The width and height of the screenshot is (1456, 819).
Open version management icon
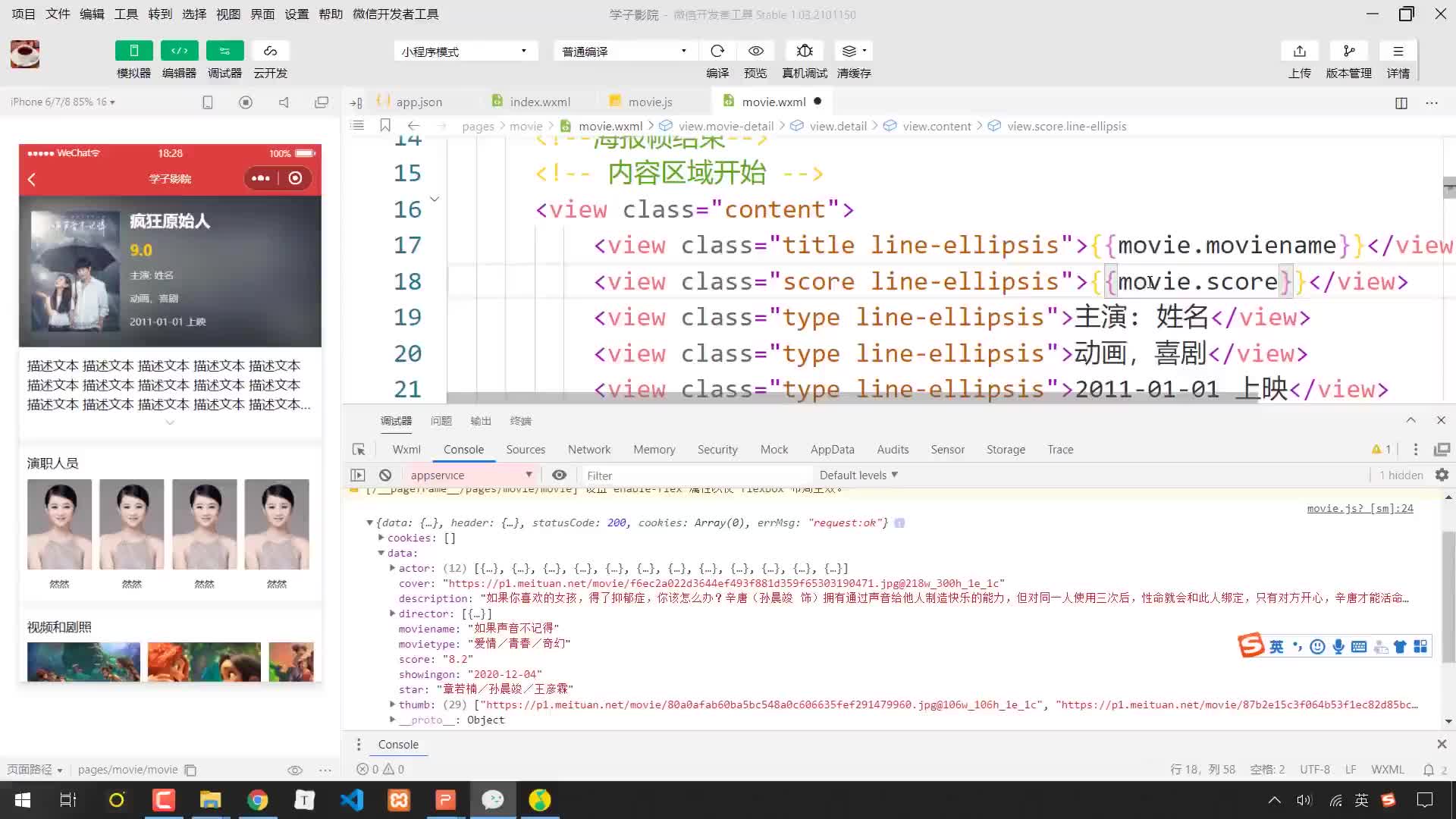1348,51
